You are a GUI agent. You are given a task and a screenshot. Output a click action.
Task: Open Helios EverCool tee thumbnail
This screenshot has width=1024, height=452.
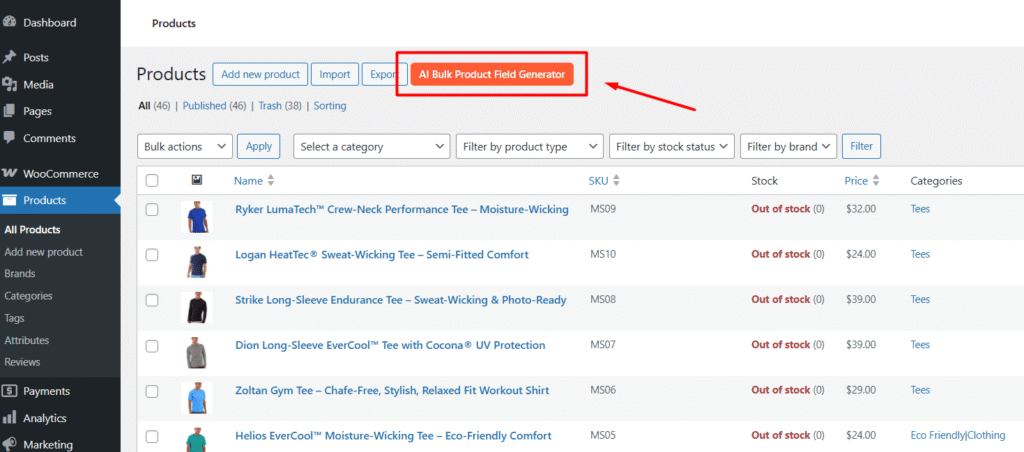197,440
